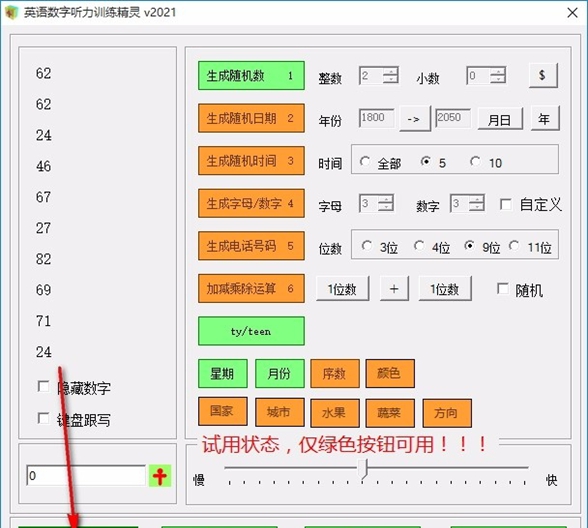This screenshot has width=588, height=528.
Task: Click the 月份 month button
Action: [279, 374]
